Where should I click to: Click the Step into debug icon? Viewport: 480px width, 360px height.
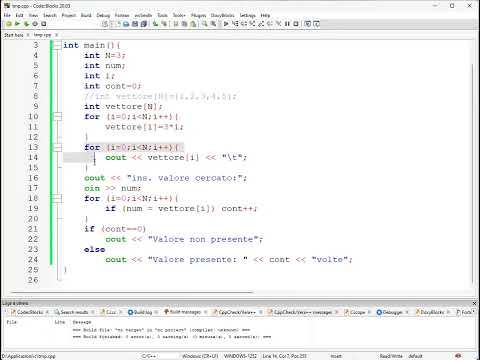pos(252,24)
